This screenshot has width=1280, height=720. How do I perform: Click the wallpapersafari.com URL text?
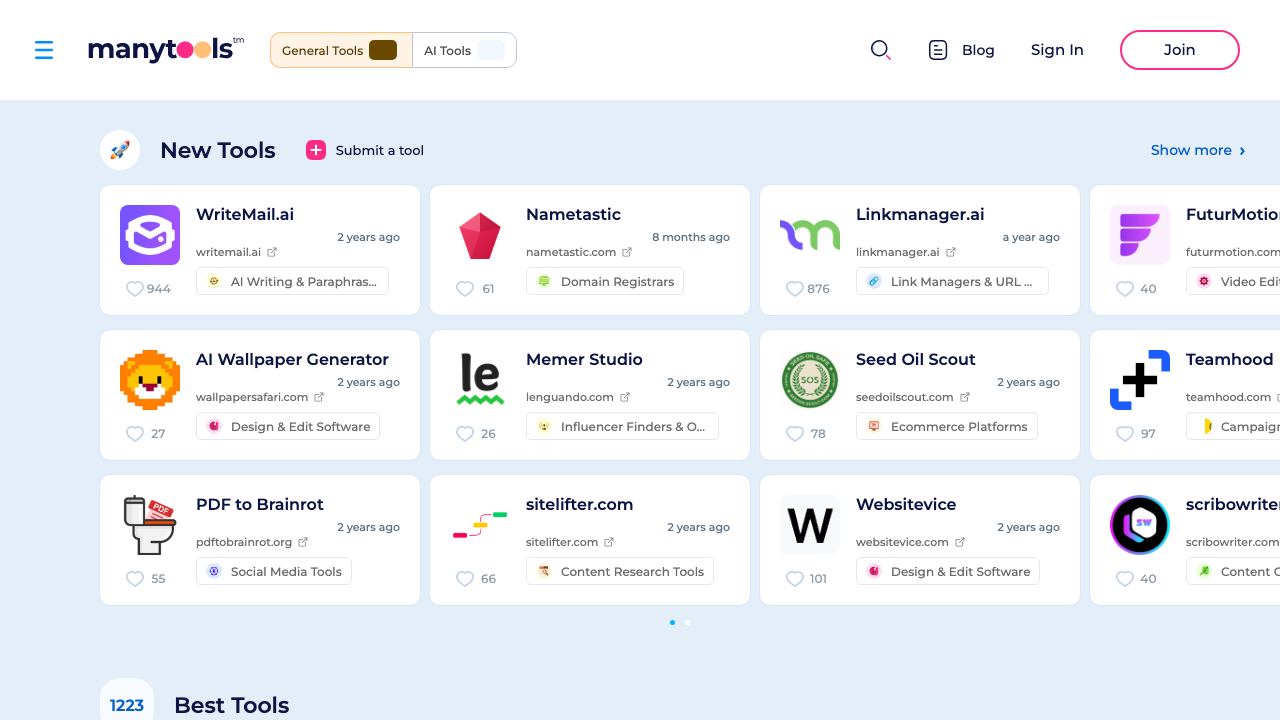coord(251,397)
